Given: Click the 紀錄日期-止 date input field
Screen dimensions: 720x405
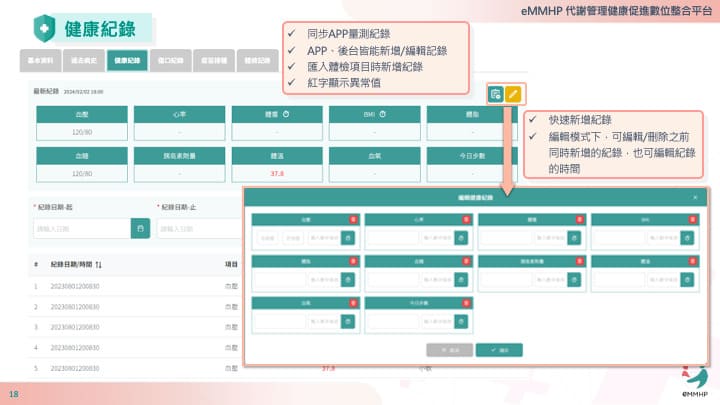Looking at the screenshot, I should [x=198, y=228].
